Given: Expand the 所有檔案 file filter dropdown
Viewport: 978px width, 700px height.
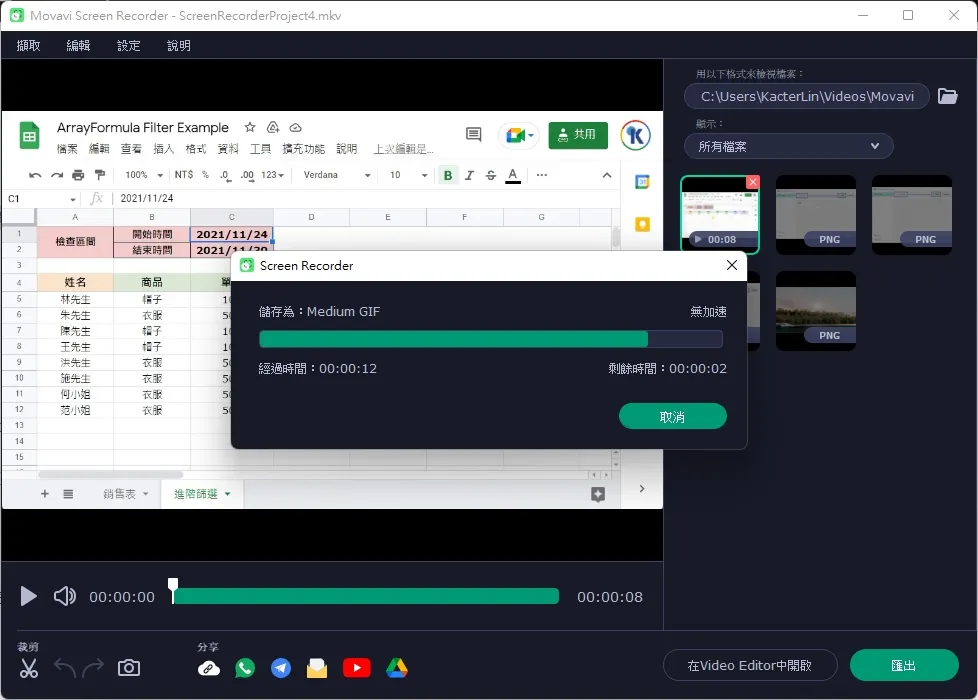Looking at the screenshot, I should tap(788, 147).
